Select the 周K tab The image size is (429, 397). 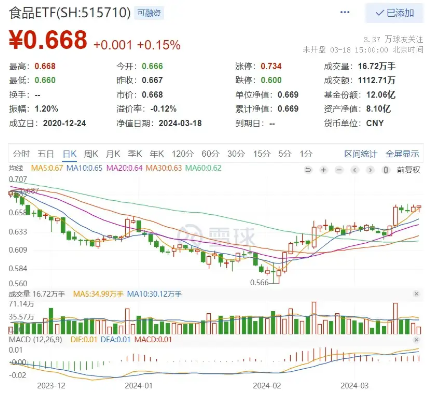[91, 154]
